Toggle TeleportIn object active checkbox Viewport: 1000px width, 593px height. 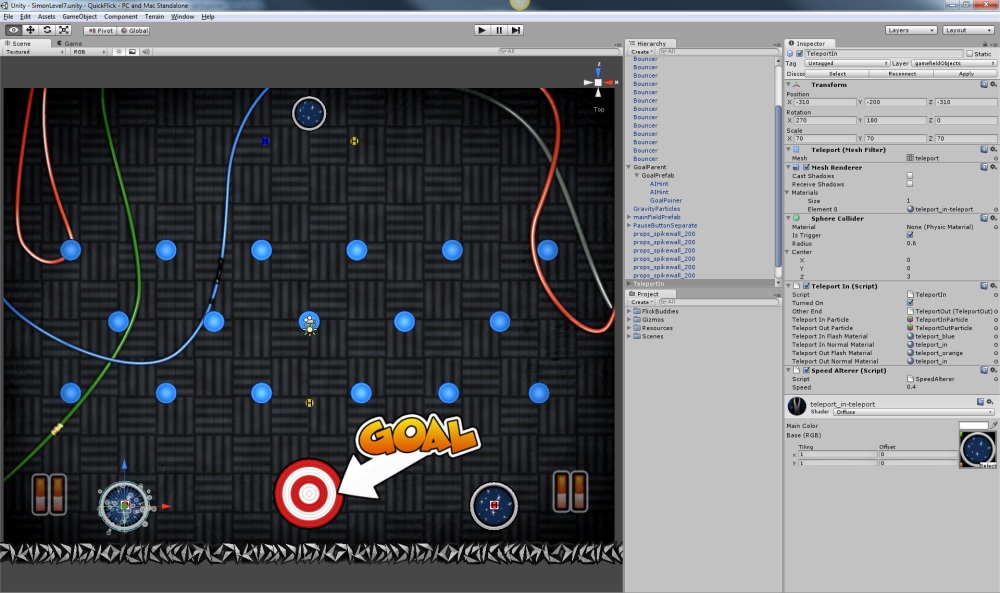pyautogui.click(x=800, y=54)
